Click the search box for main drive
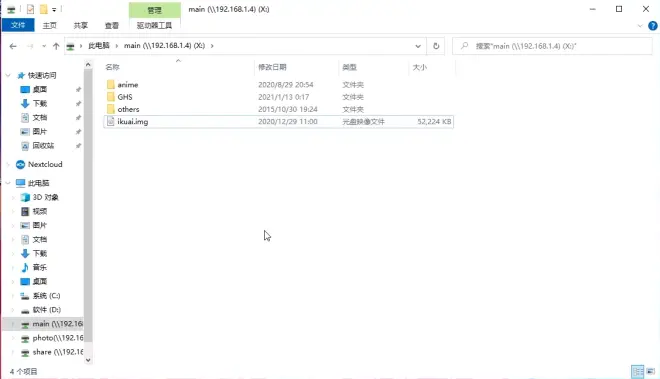The image size is (660, 379). (552, 46)
